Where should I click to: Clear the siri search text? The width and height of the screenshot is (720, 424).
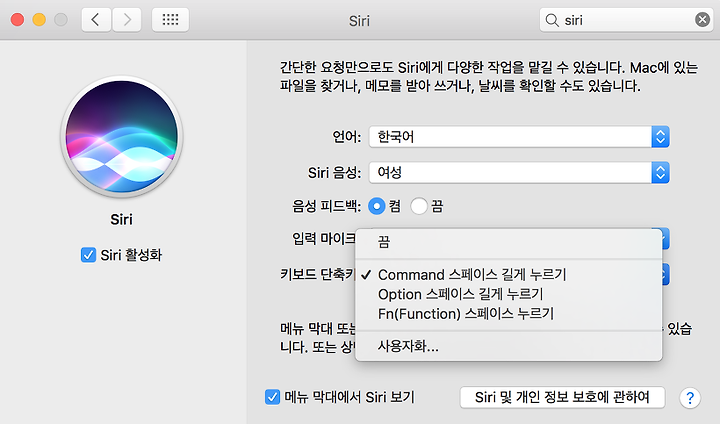click(x=702, y=20)
